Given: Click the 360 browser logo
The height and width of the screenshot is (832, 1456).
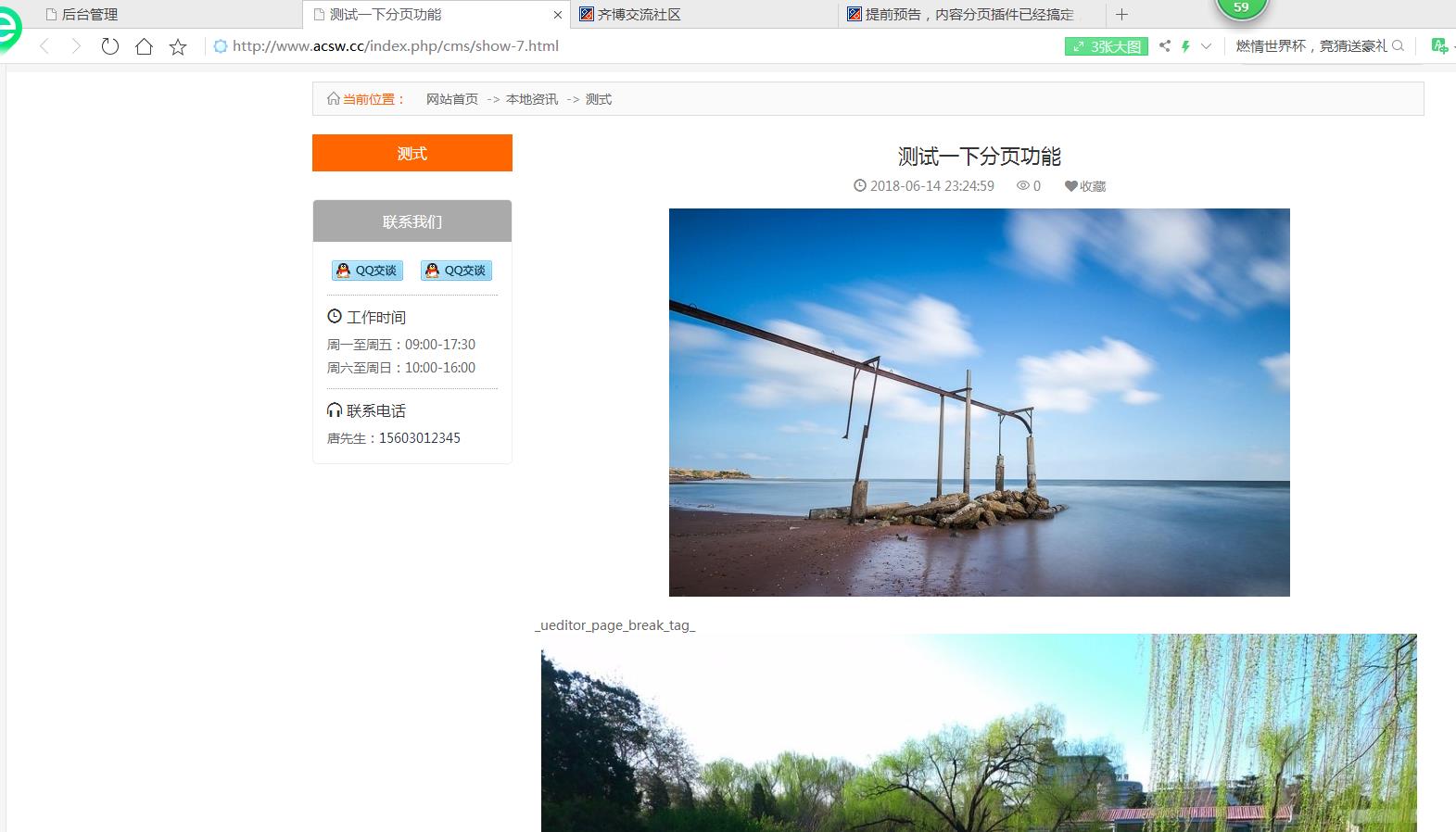Looking at the screenshot, I should (x=7, y=28).
